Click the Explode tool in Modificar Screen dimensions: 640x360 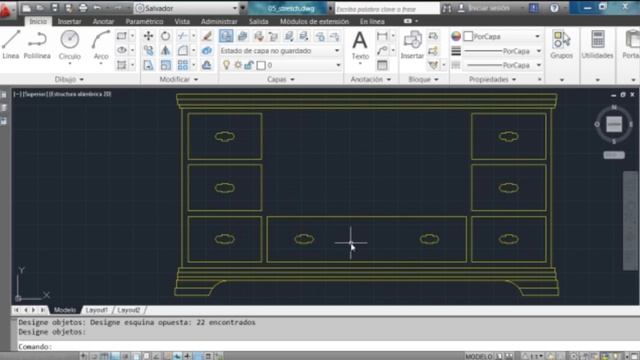pyautogui.click(x=207, y=51)
